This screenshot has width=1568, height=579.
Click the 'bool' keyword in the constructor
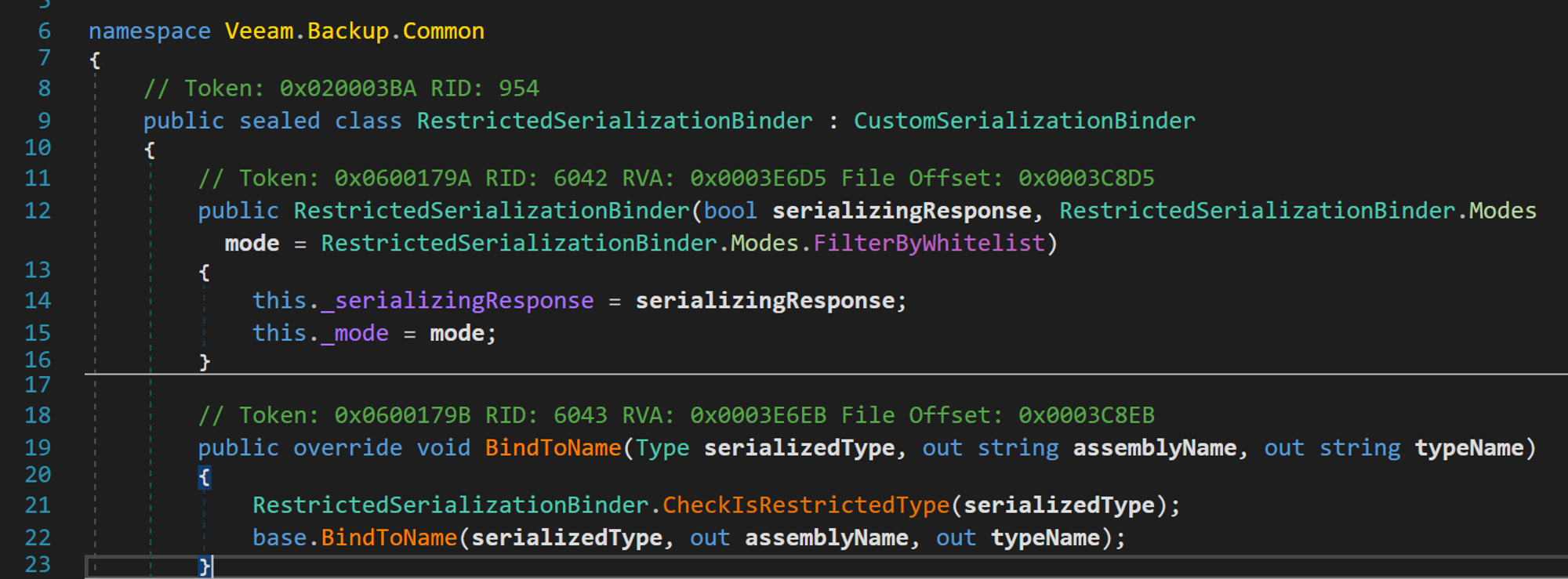(x=731, y=211)
